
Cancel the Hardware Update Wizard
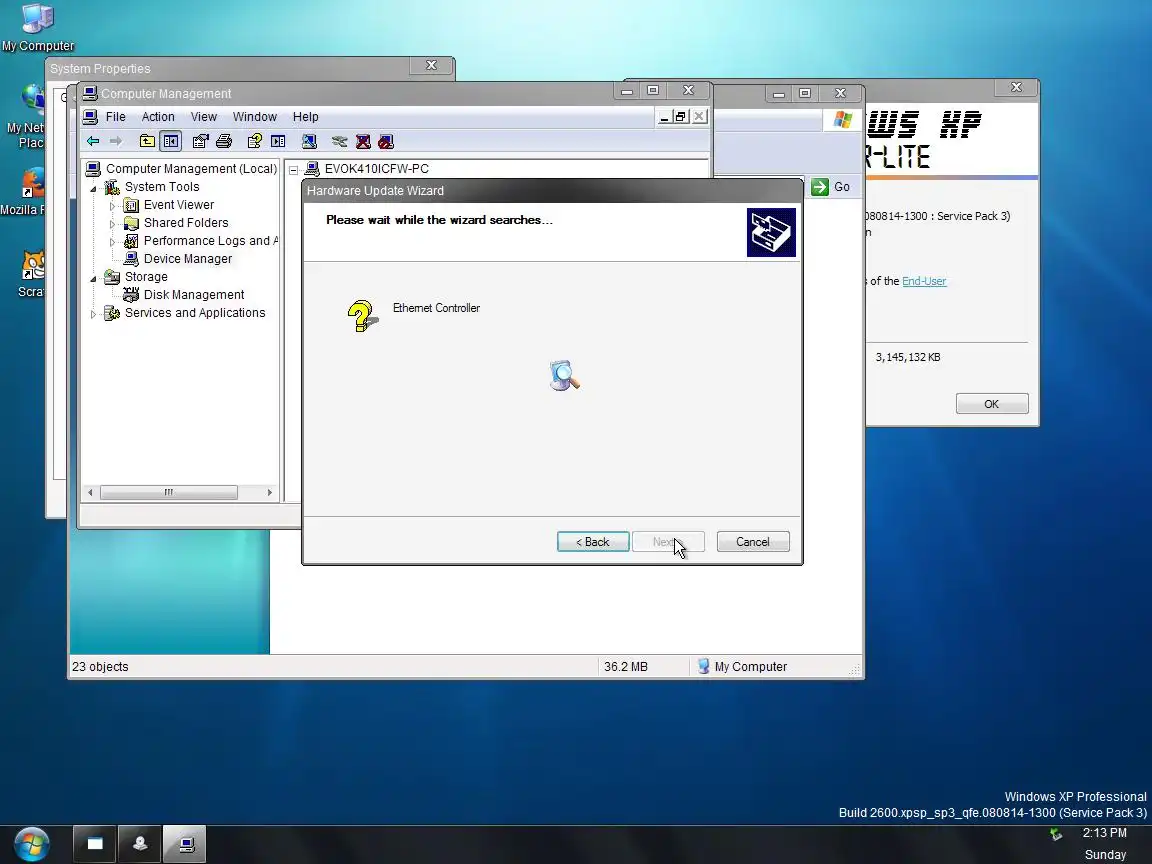753,541
